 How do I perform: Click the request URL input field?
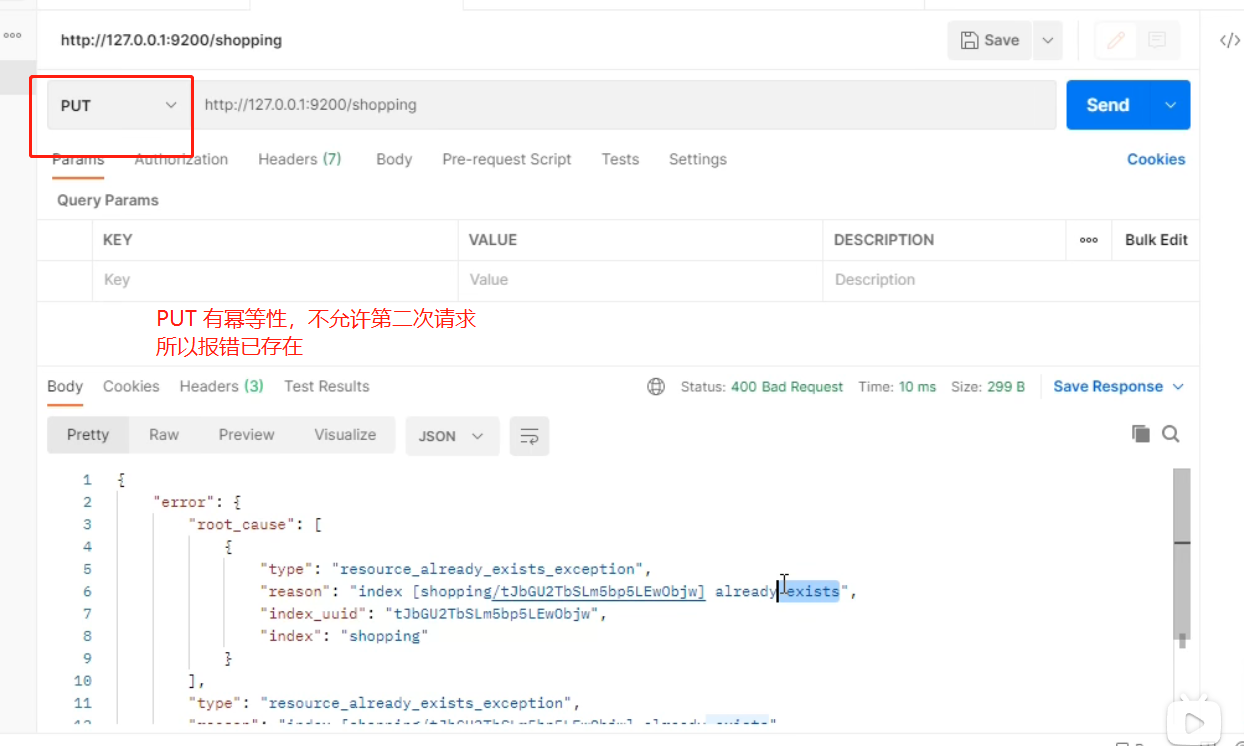pyautogui.click(x=625, y=105)
